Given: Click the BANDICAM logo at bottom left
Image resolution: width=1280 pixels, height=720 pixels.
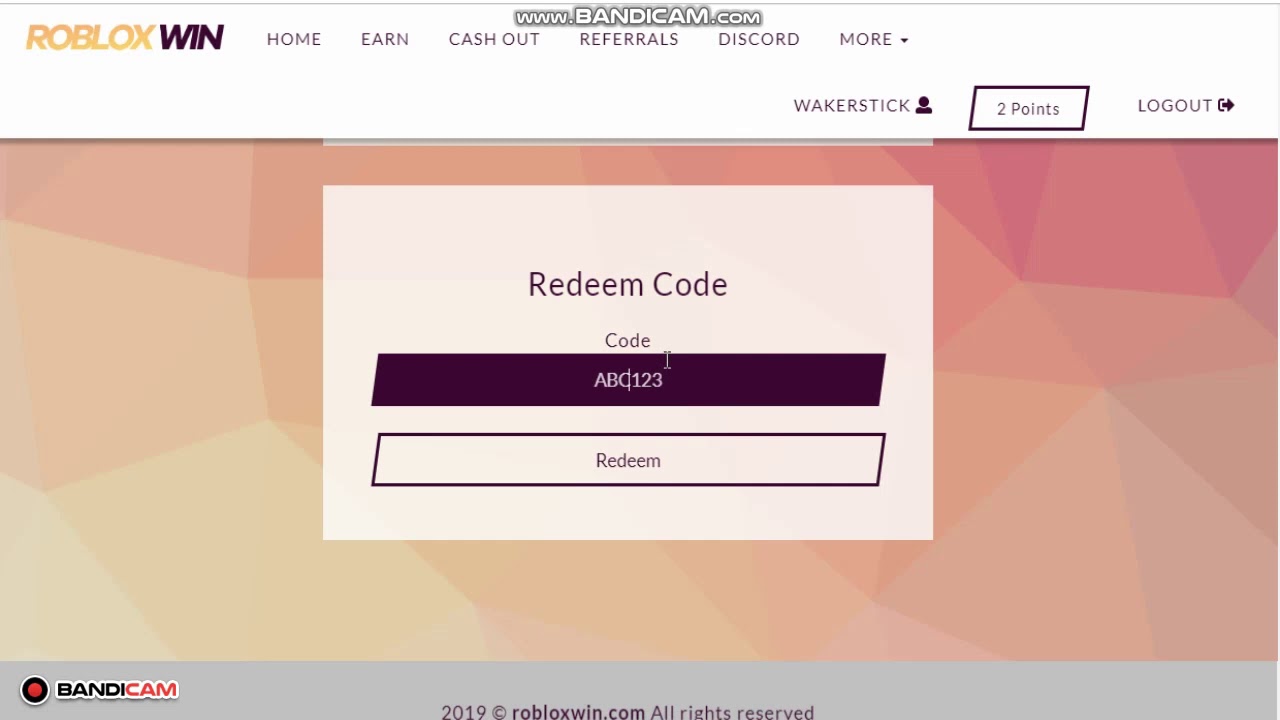Looking at the screenshot, I should click(117, 690).
